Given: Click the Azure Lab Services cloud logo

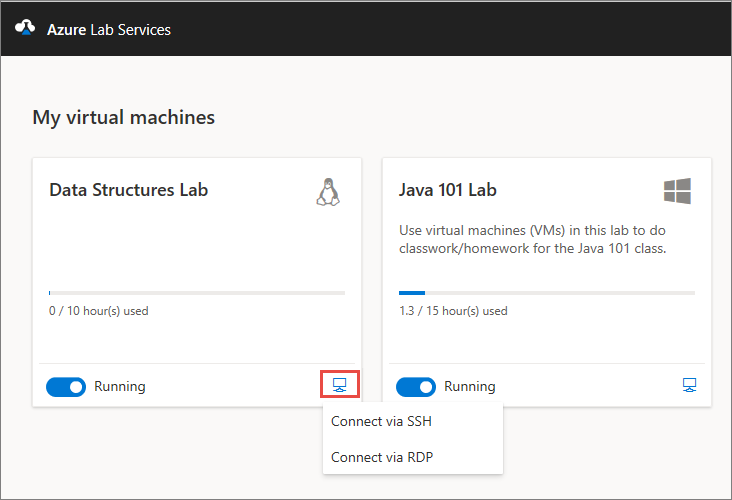Looking at the screenshot, I should pyautogui.click(x=25, y=29).
